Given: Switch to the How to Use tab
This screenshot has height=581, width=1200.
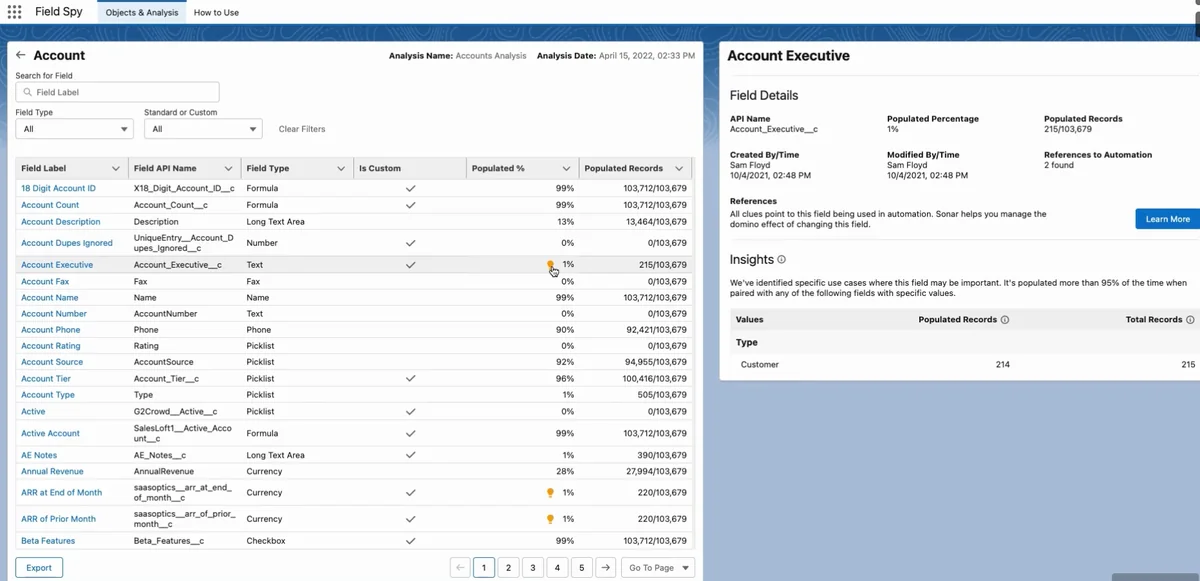Looking at the screenshot, I should [216, 12].
